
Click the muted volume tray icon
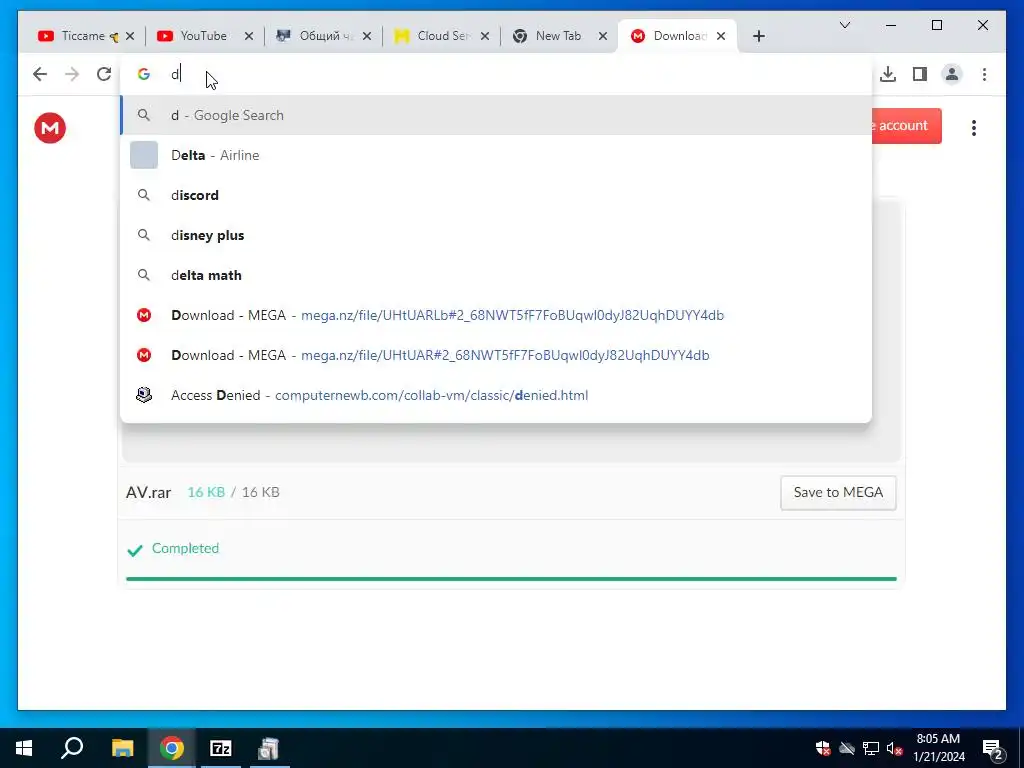pos(894,748)
